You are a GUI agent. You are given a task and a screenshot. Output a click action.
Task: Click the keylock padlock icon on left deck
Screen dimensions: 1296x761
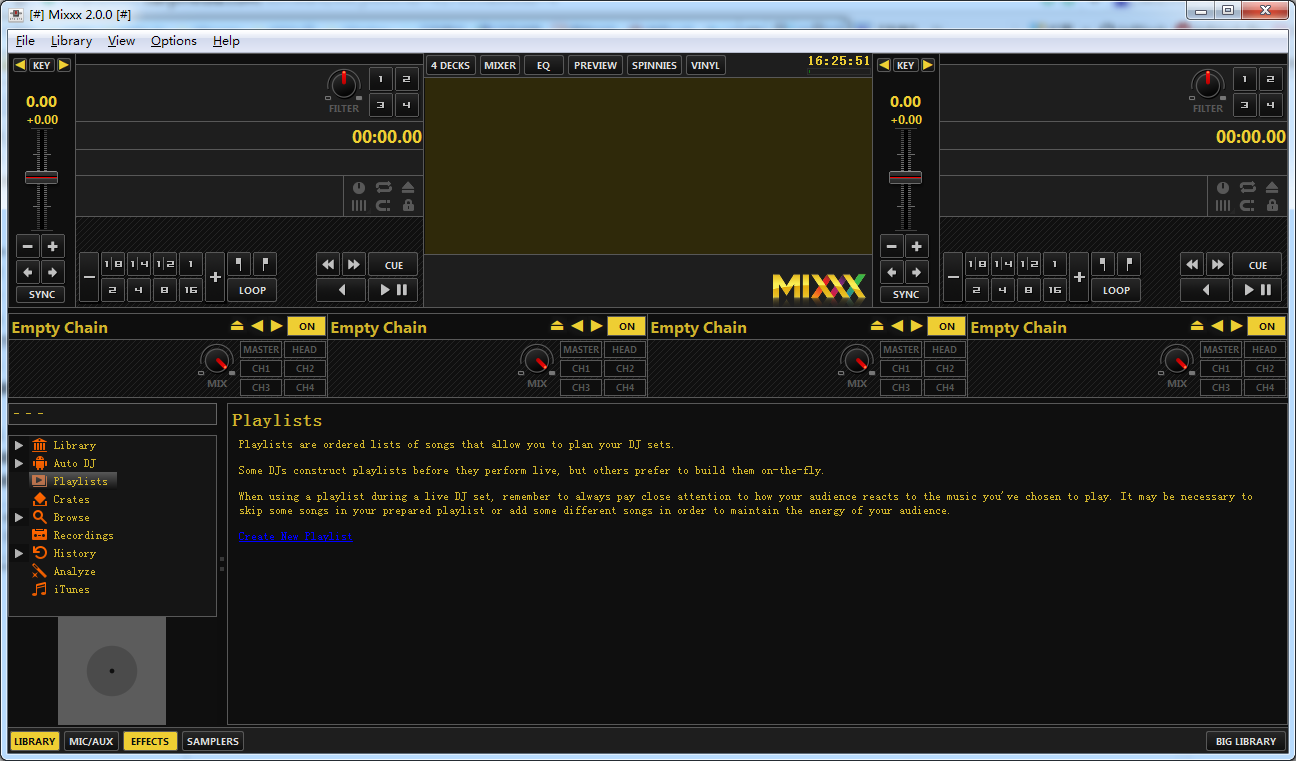point(408,205)
